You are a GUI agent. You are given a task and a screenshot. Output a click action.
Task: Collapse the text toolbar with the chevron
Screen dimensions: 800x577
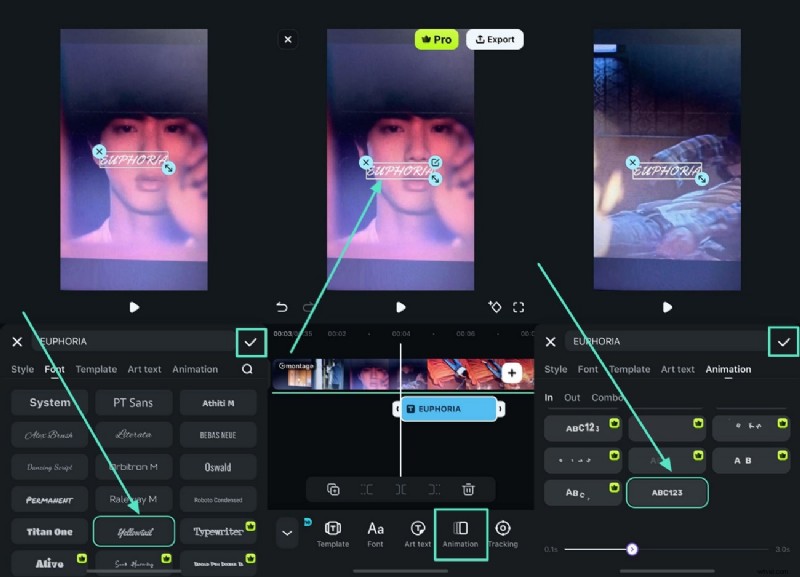click(287, 531)
